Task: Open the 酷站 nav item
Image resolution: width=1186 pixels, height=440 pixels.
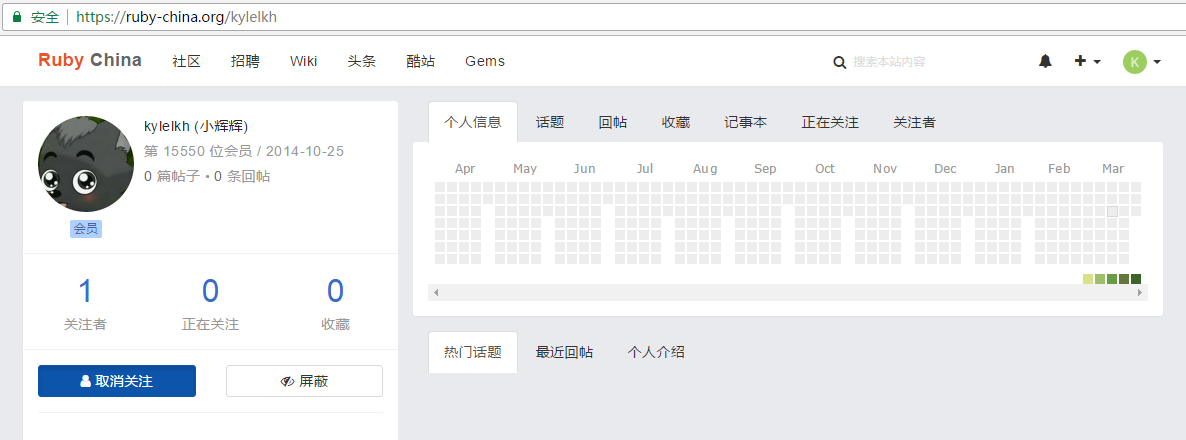Action: [x=421, y=61]
